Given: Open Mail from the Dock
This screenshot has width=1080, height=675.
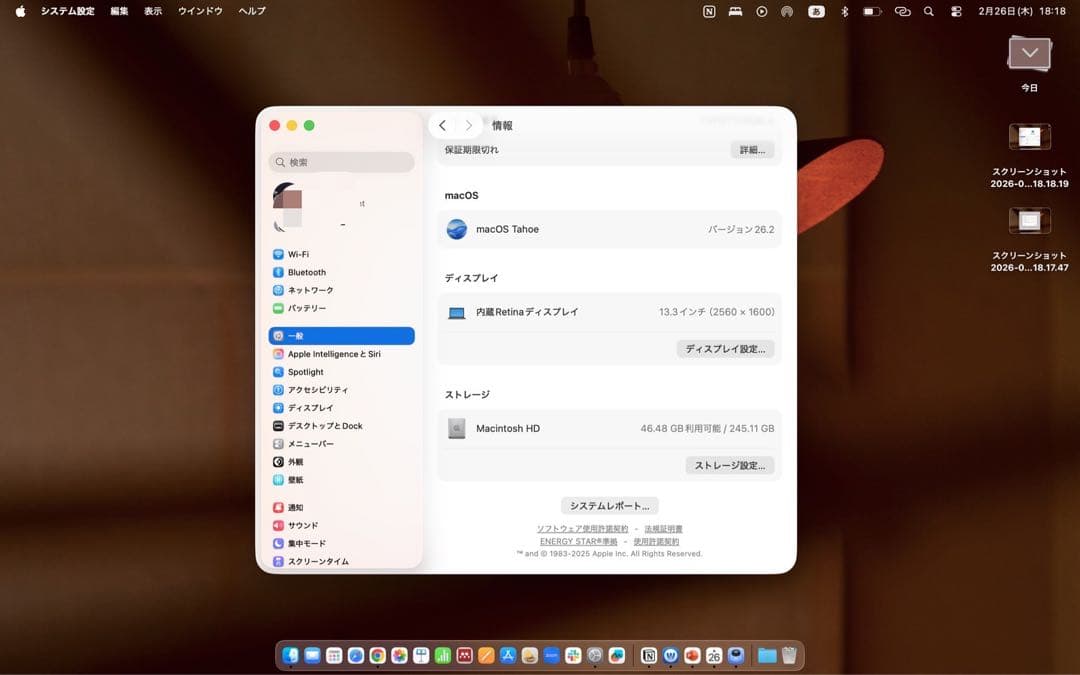Looking at the screenshot, I should (x=312, y=656).
